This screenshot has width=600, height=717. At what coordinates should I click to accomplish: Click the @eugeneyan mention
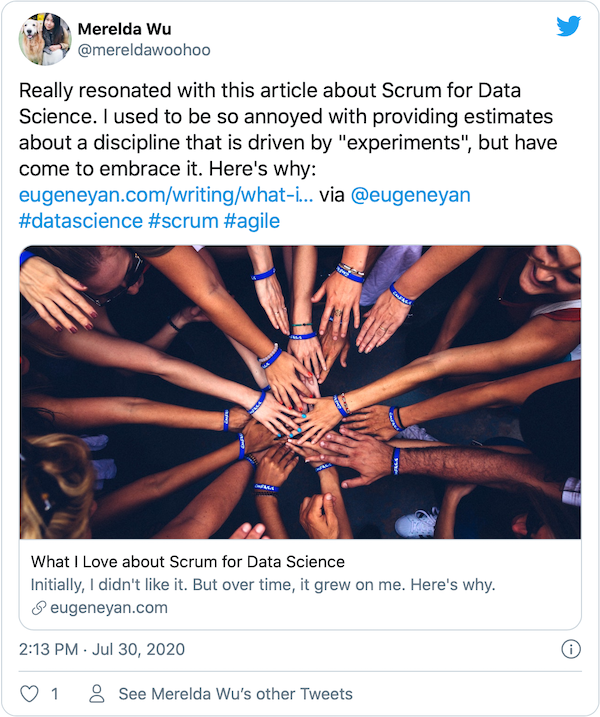pyautogui.click(x=410, y=195)
